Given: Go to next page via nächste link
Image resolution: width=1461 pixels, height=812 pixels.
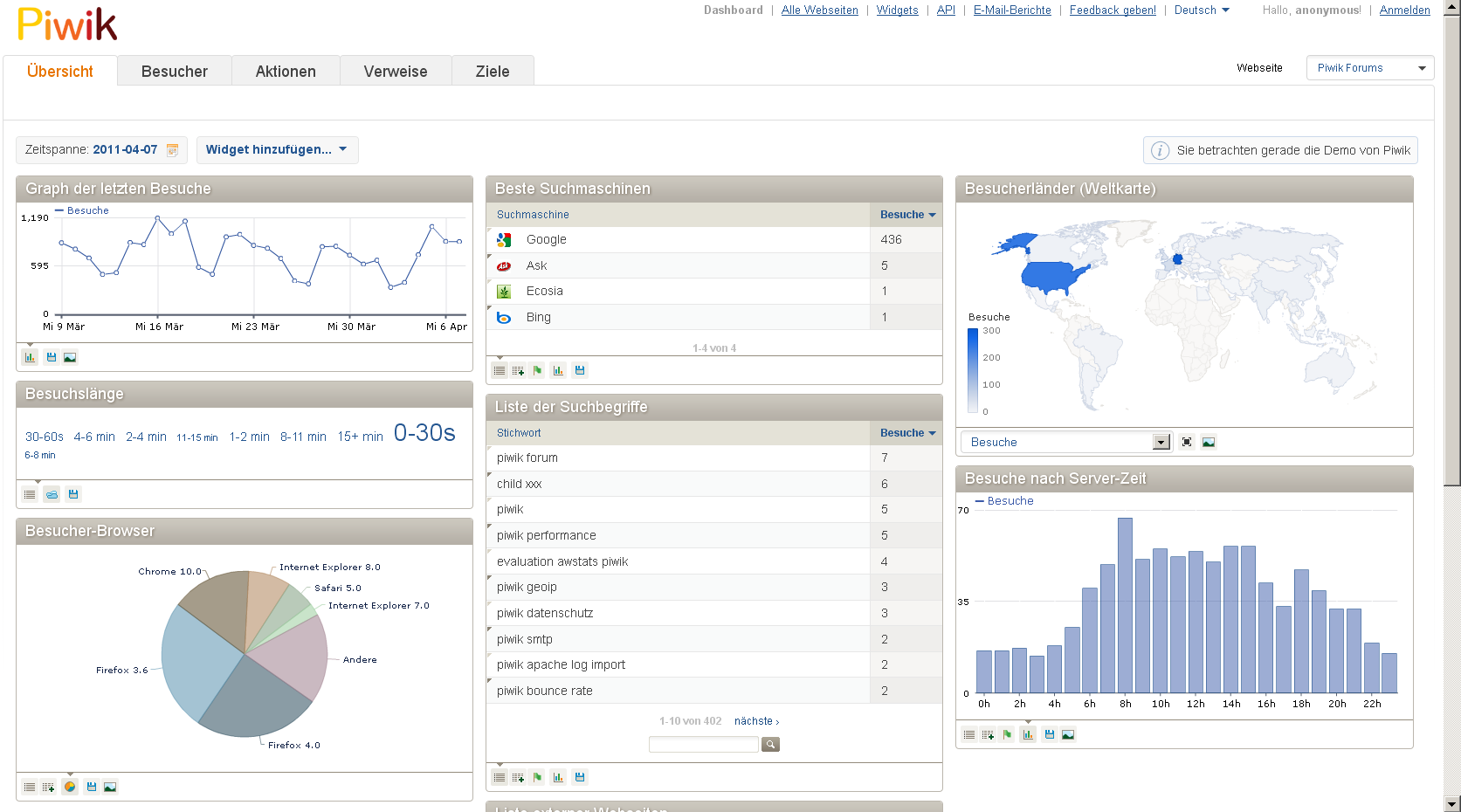Looking at the screenshot, I should 756,721.
